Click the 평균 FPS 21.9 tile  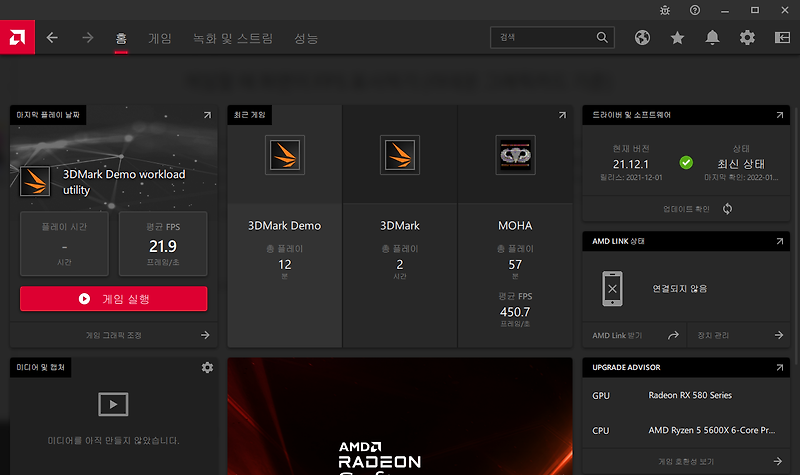click(163, 244)
